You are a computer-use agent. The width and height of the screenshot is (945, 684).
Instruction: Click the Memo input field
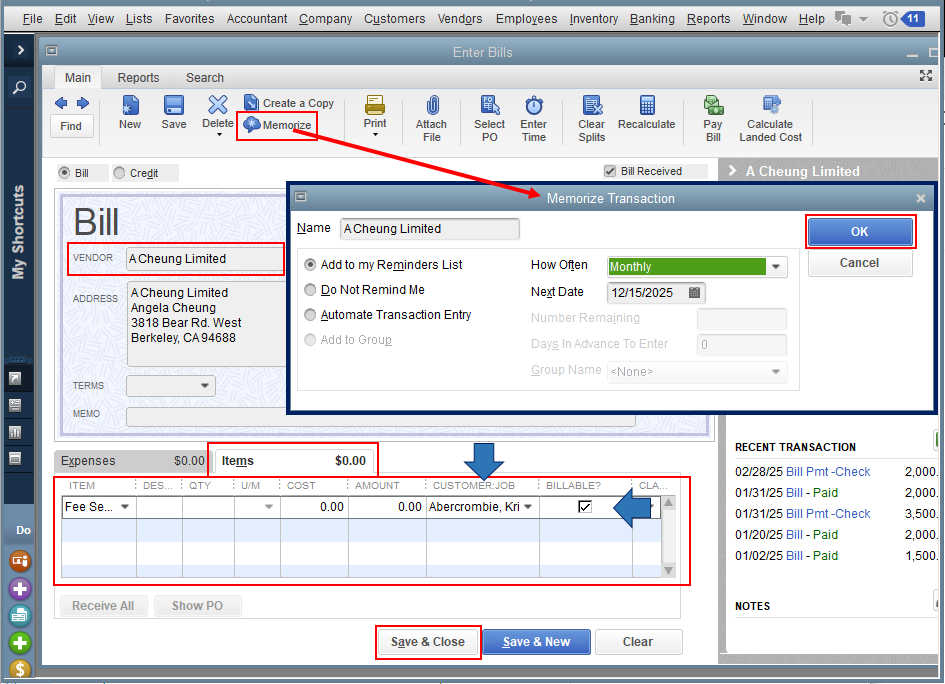pyautogui.click(x=380, y=416)
